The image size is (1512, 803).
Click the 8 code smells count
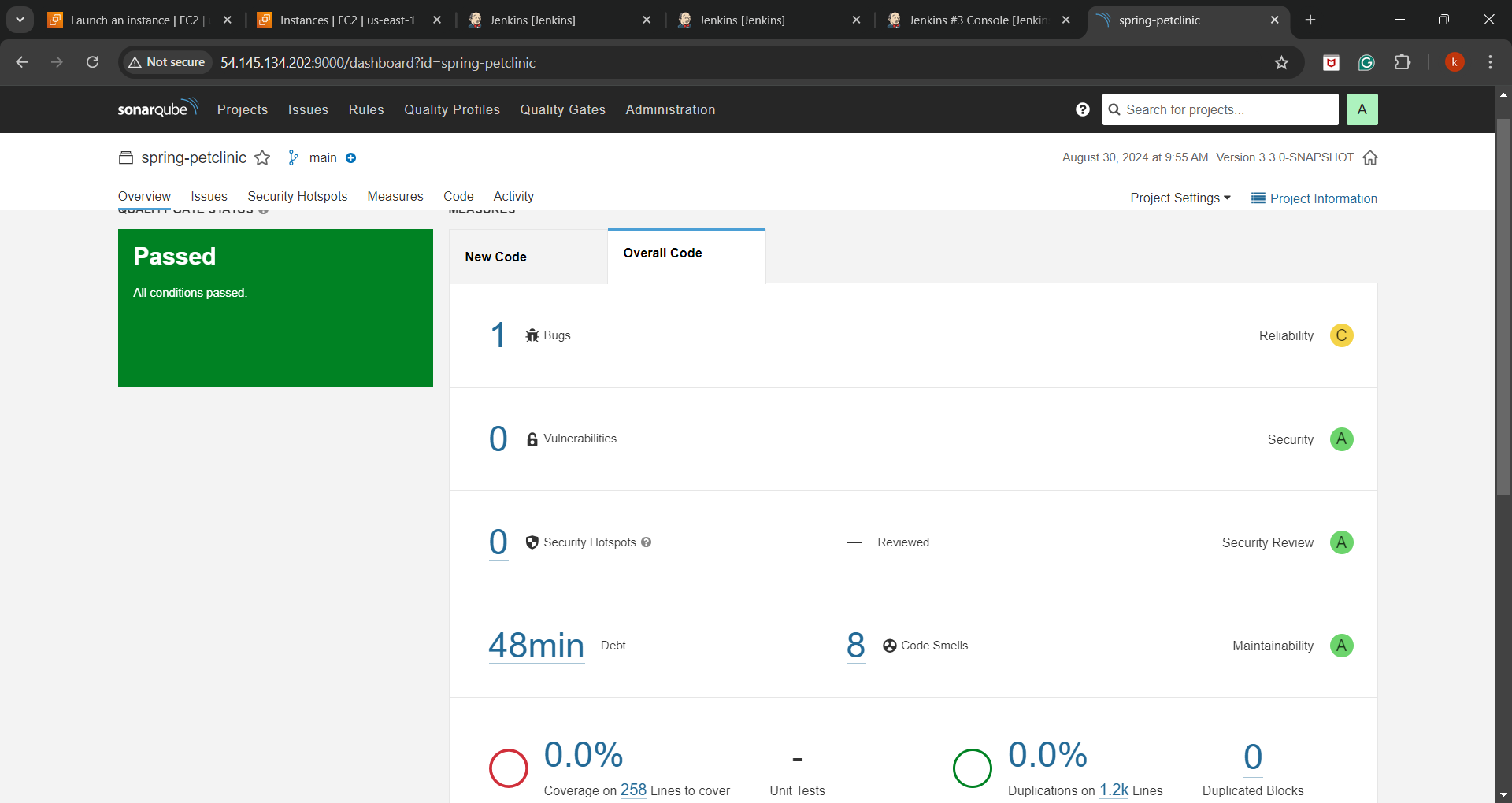click(855, 646)
